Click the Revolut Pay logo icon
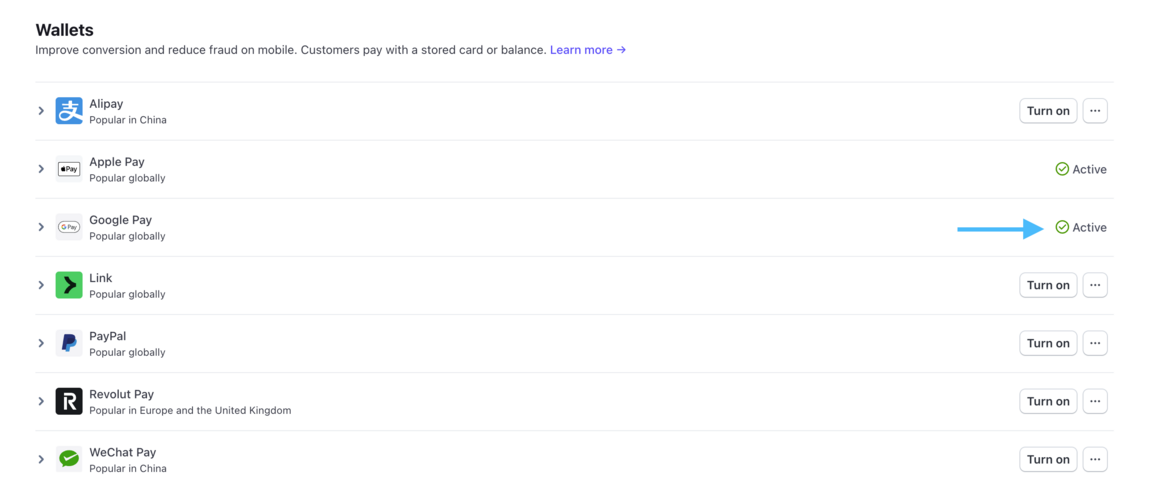Viewport: 1150px width, 501px height. pyautogui.click(x=69, y=401)
